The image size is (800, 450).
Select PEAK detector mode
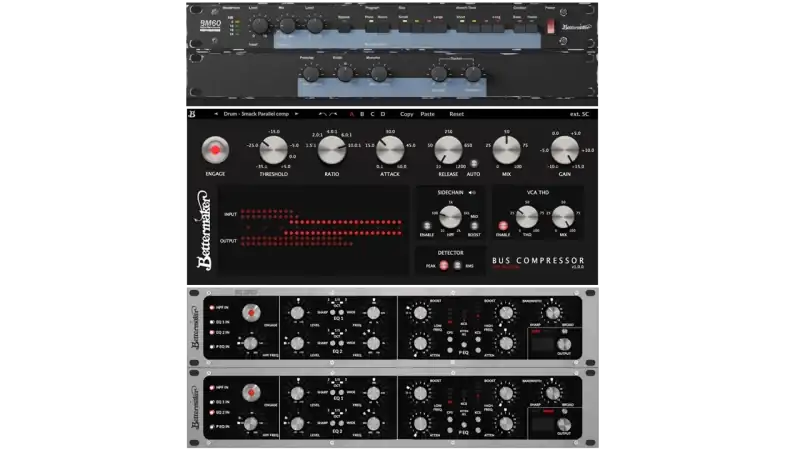444,265
